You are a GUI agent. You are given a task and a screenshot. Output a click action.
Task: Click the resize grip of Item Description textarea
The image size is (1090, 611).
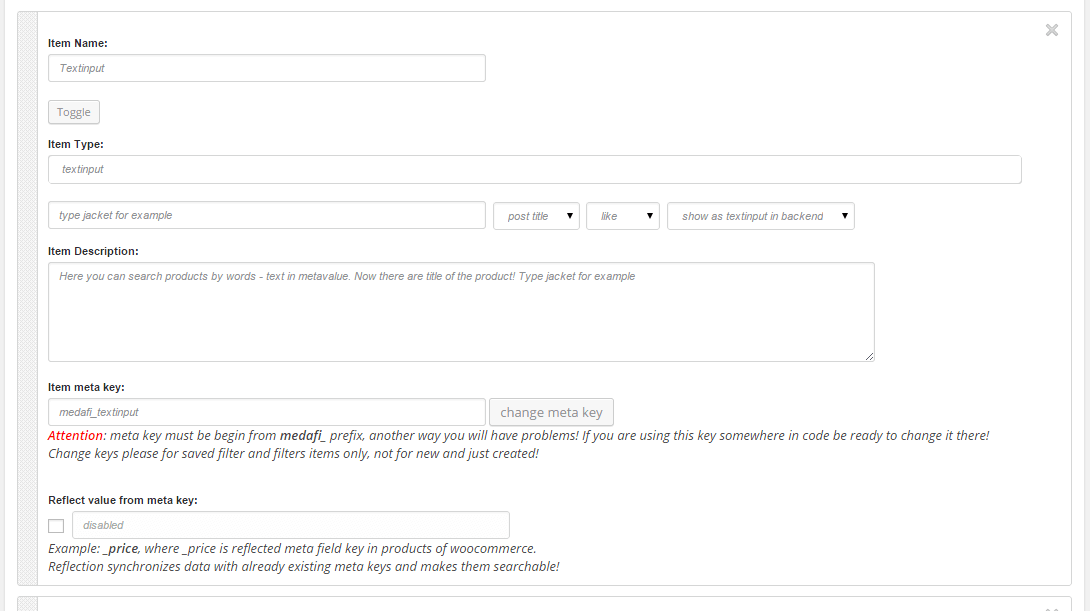(869, 356)
